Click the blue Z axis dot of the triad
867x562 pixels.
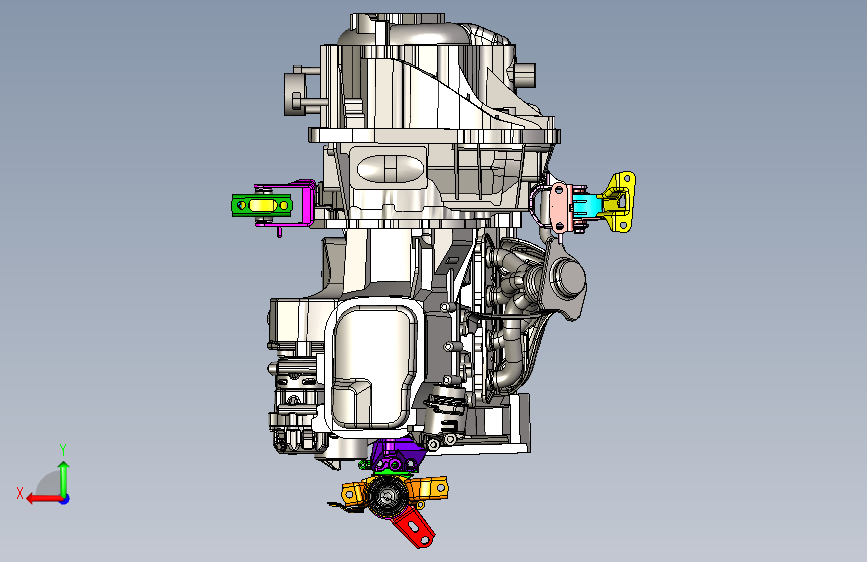tap(65, 499)
